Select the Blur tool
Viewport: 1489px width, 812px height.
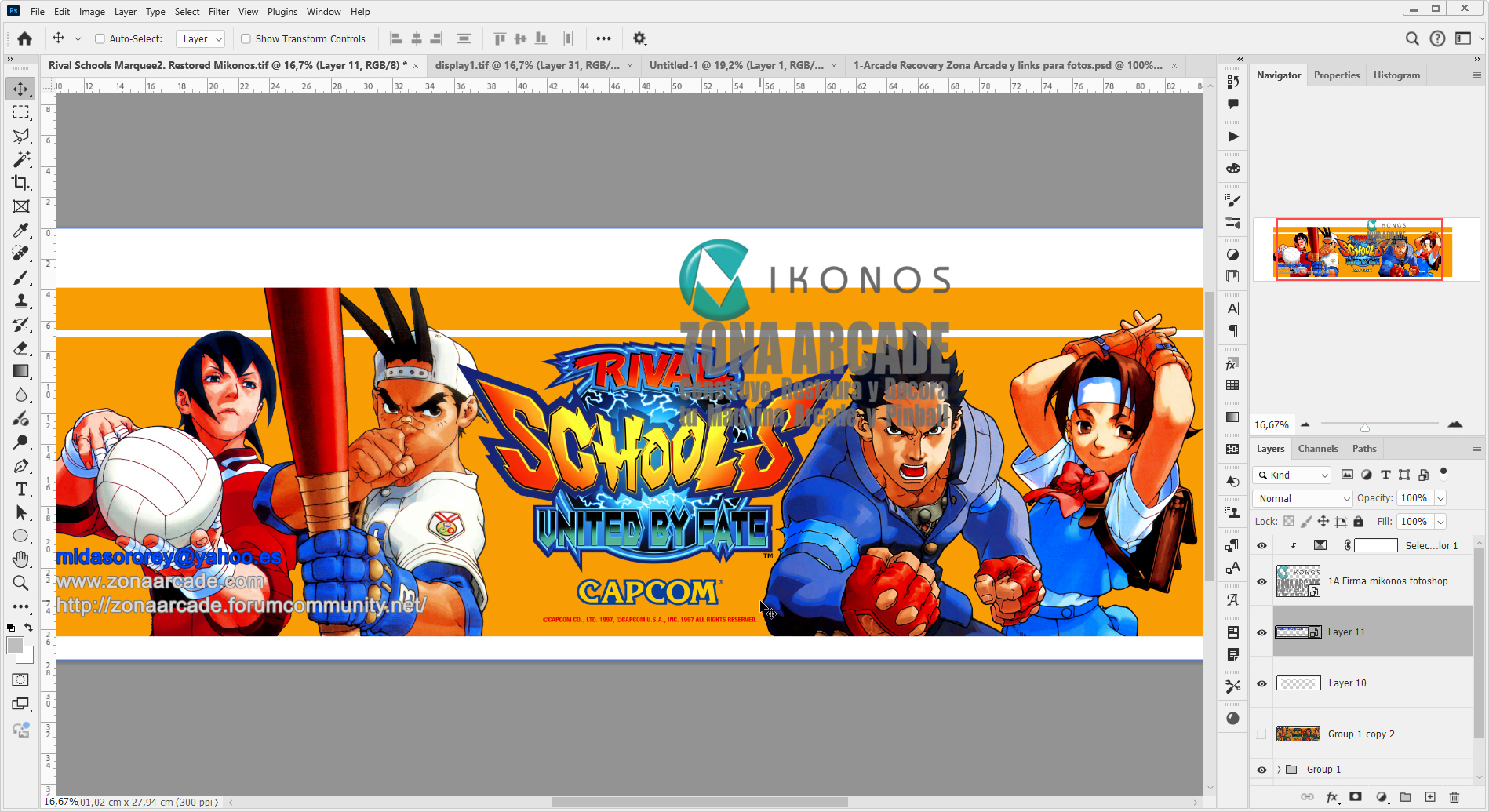tap(21, 395)
